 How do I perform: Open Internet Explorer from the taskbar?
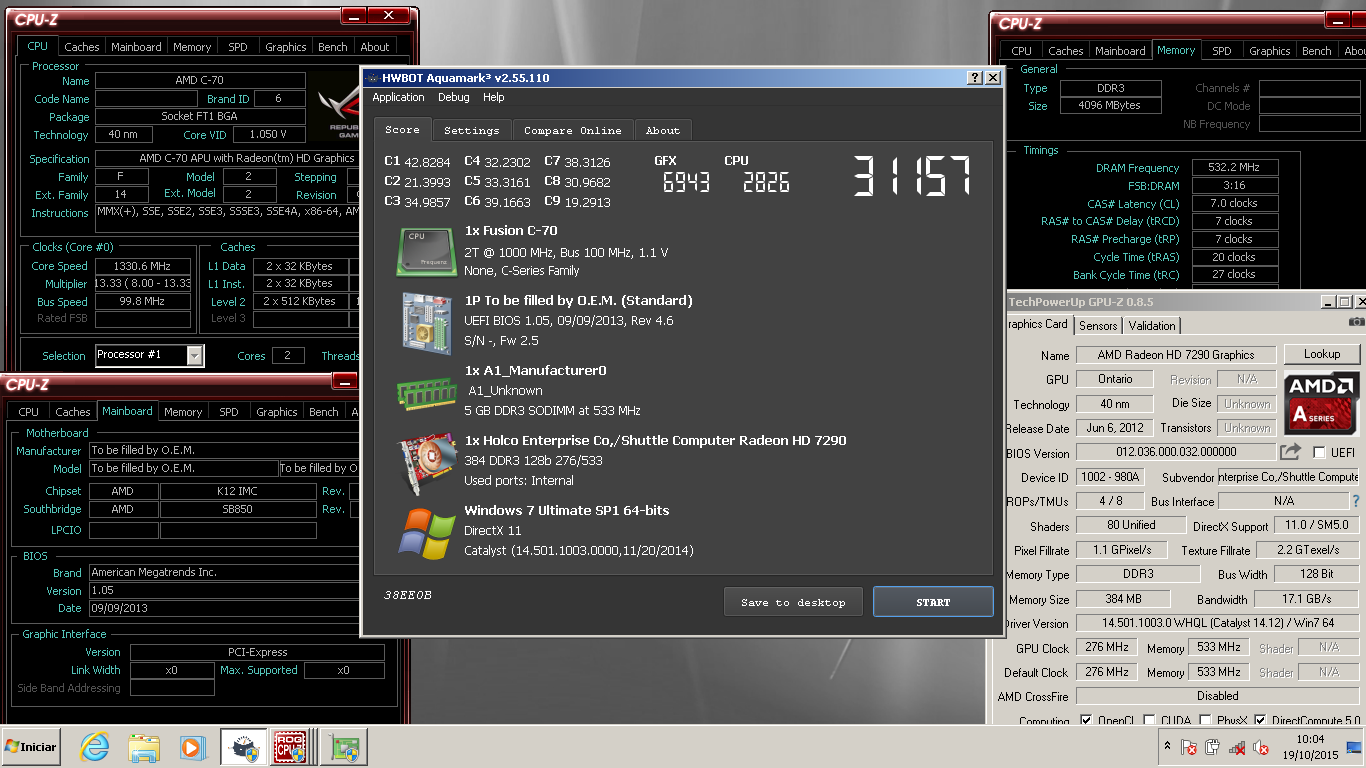(x=95, y=747)
